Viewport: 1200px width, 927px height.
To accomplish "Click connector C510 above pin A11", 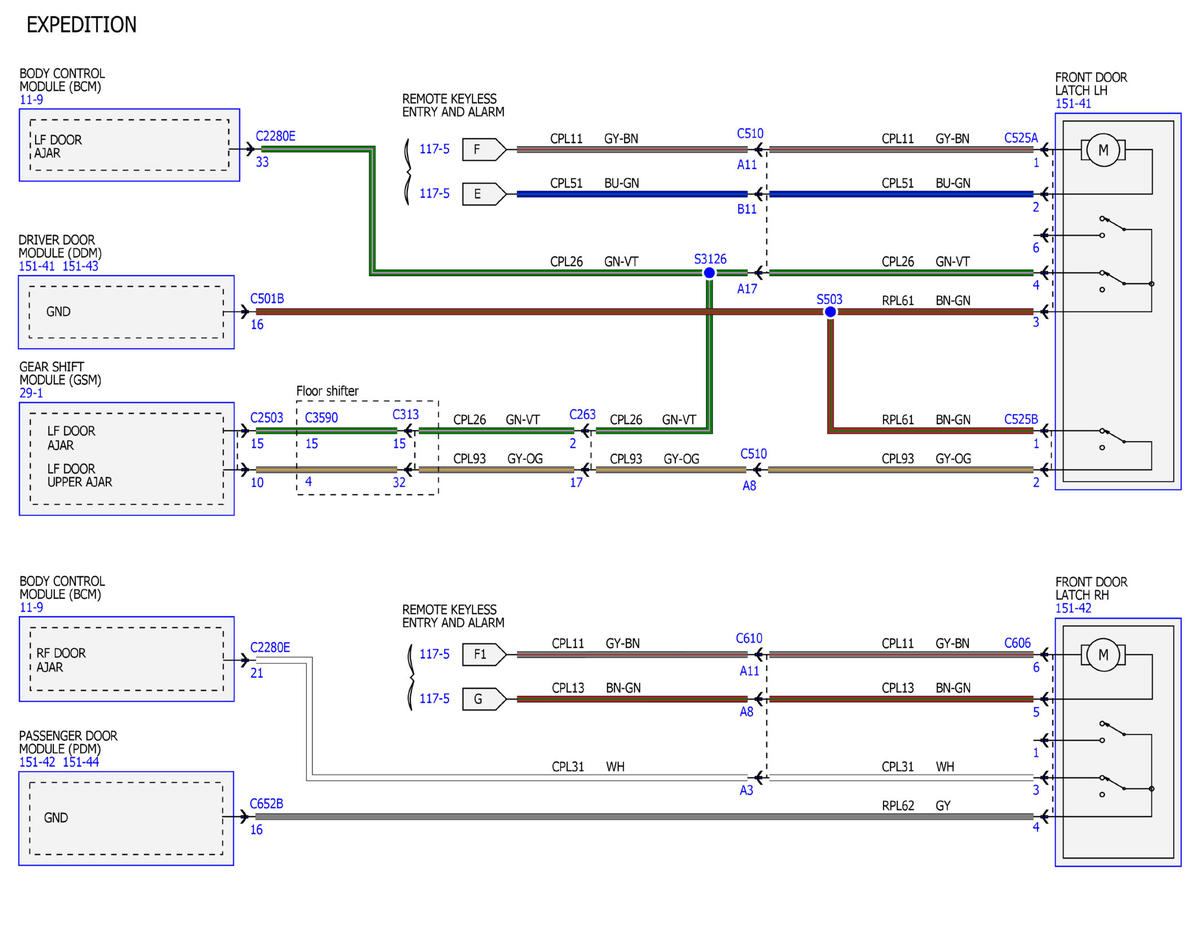I will pyautogui.click(x=750, y=133).
